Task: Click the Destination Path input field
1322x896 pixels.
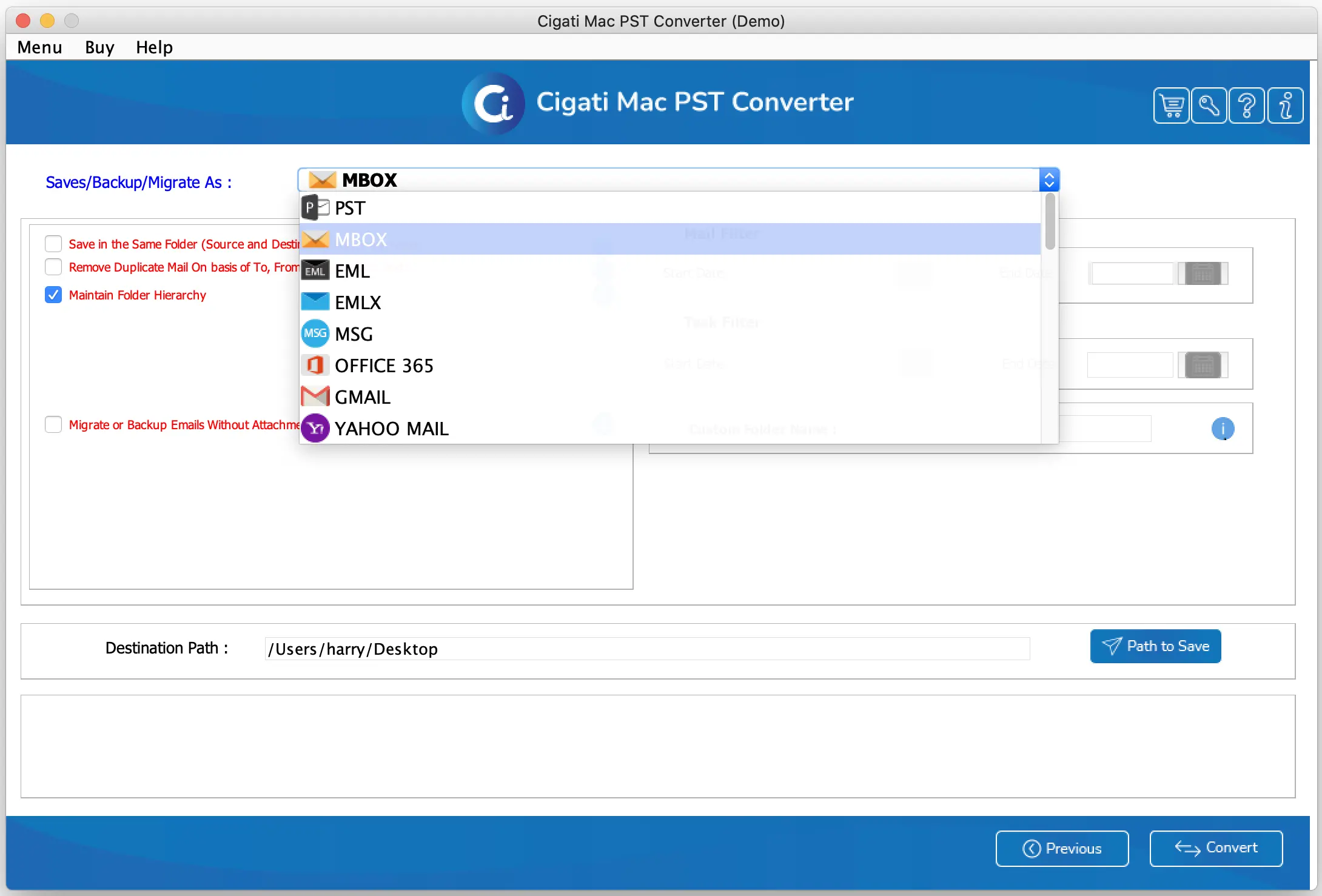Action: click(647, 649)
